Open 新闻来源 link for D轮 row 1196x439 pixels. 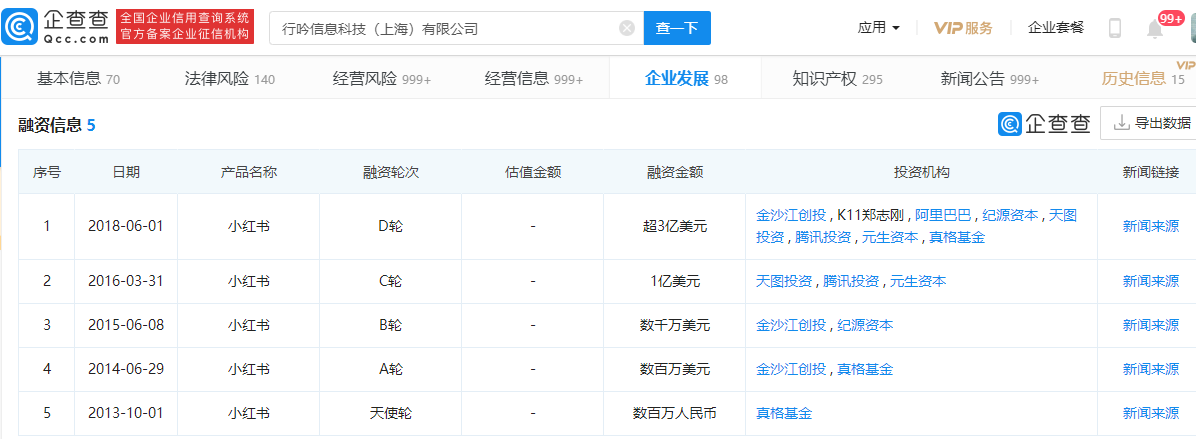pyautogui.click(x=1150, y=226)
